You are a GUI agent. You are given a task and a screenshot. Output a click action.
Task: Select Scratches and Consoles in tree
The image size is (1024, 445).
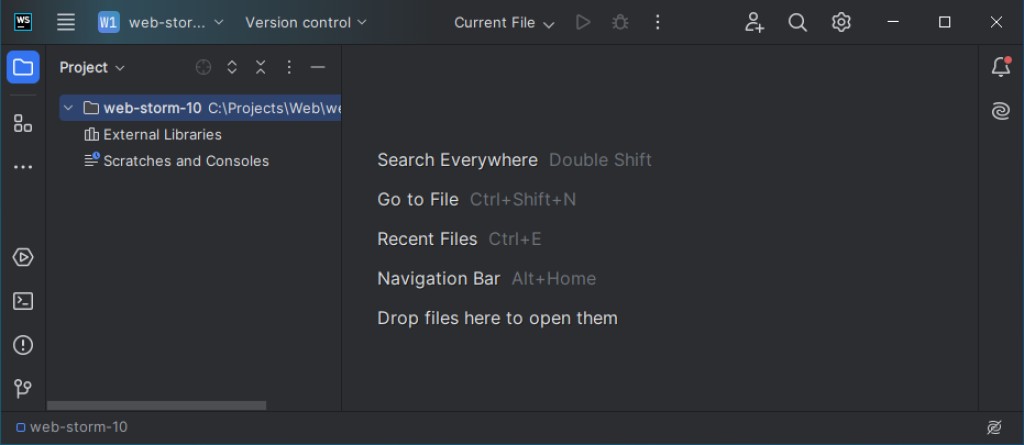pos(186,161)
